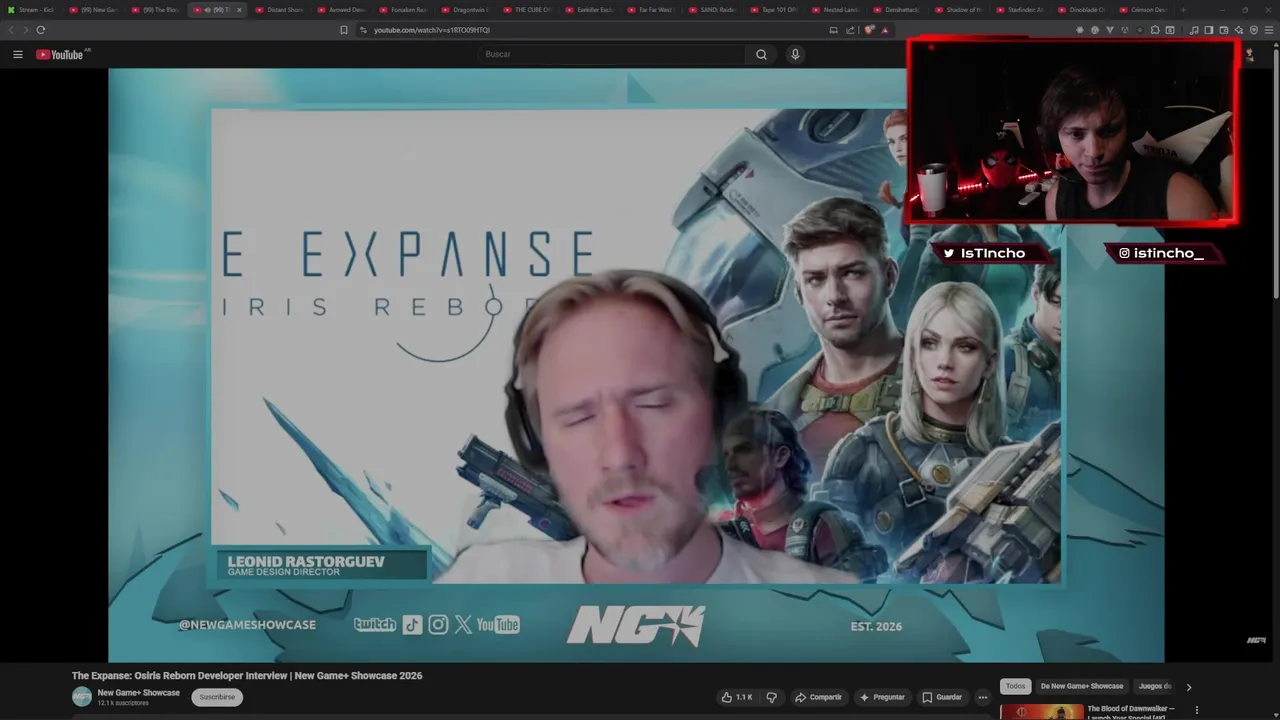The width and height of the screenshot is (1280, 720).
Task: Click the YouTube search magnifier button
Action: point(761,54)
